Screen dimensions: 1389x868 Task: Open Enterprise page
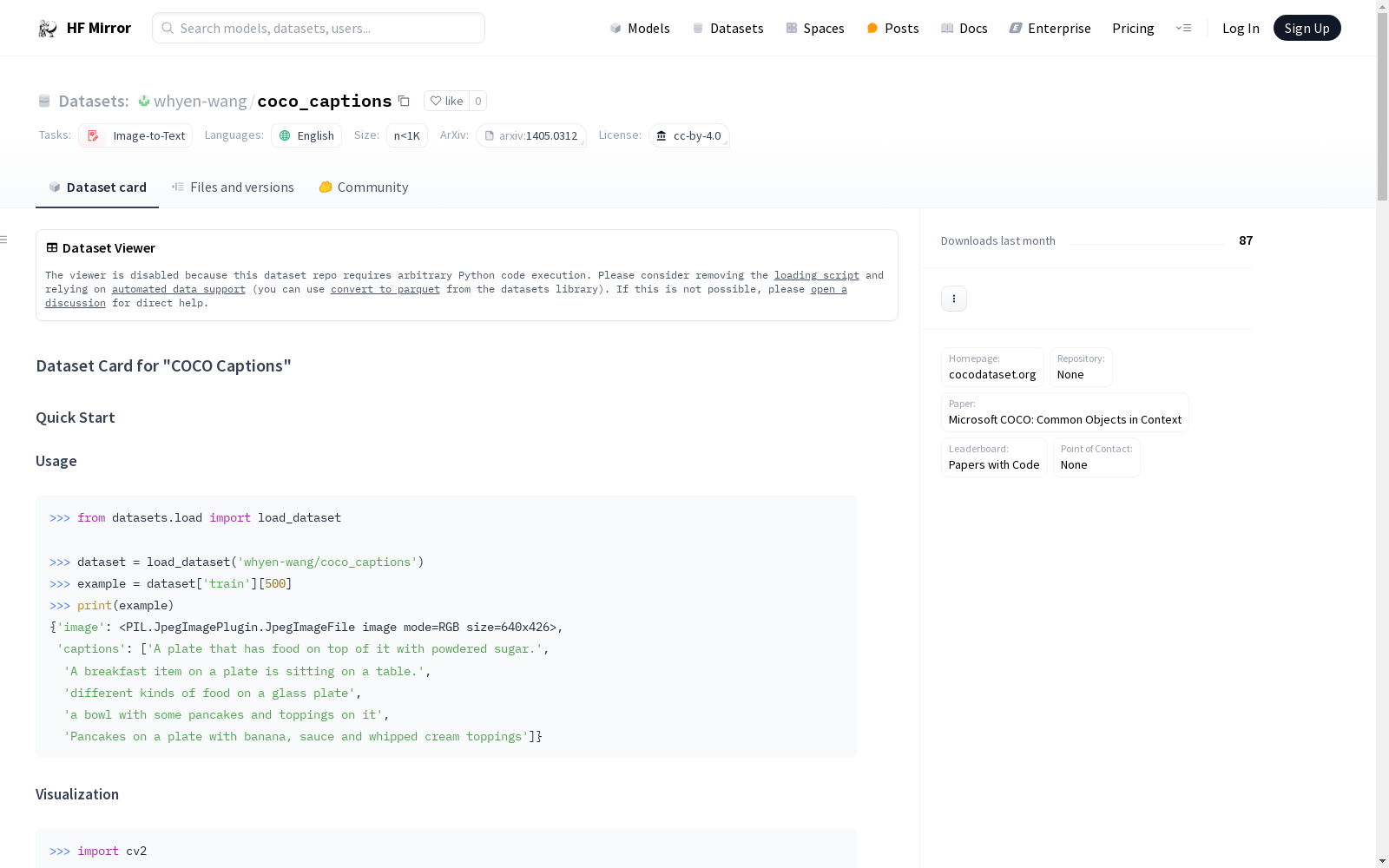(x=1050, y=28)
